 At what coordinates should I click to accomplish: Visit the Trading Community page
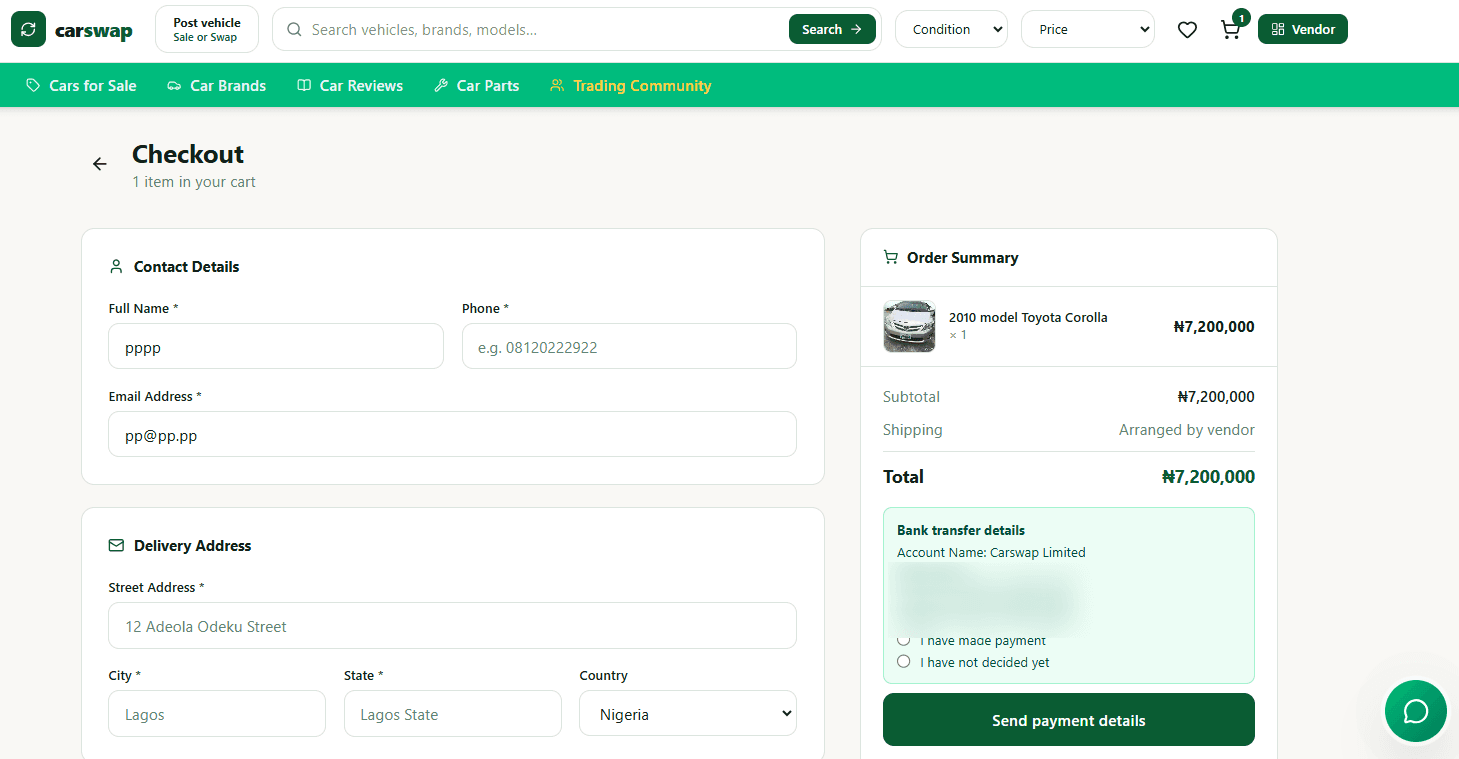[x=630, y=86]
